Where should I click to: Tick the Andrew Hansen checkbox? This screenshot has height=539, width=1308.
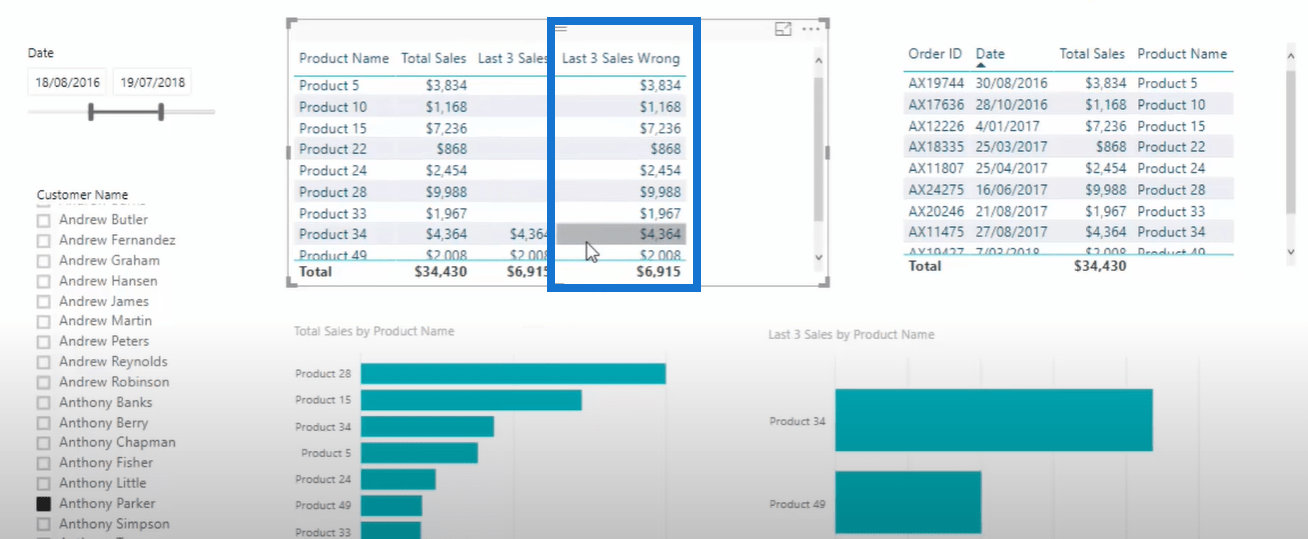click(x=43, y=281)
